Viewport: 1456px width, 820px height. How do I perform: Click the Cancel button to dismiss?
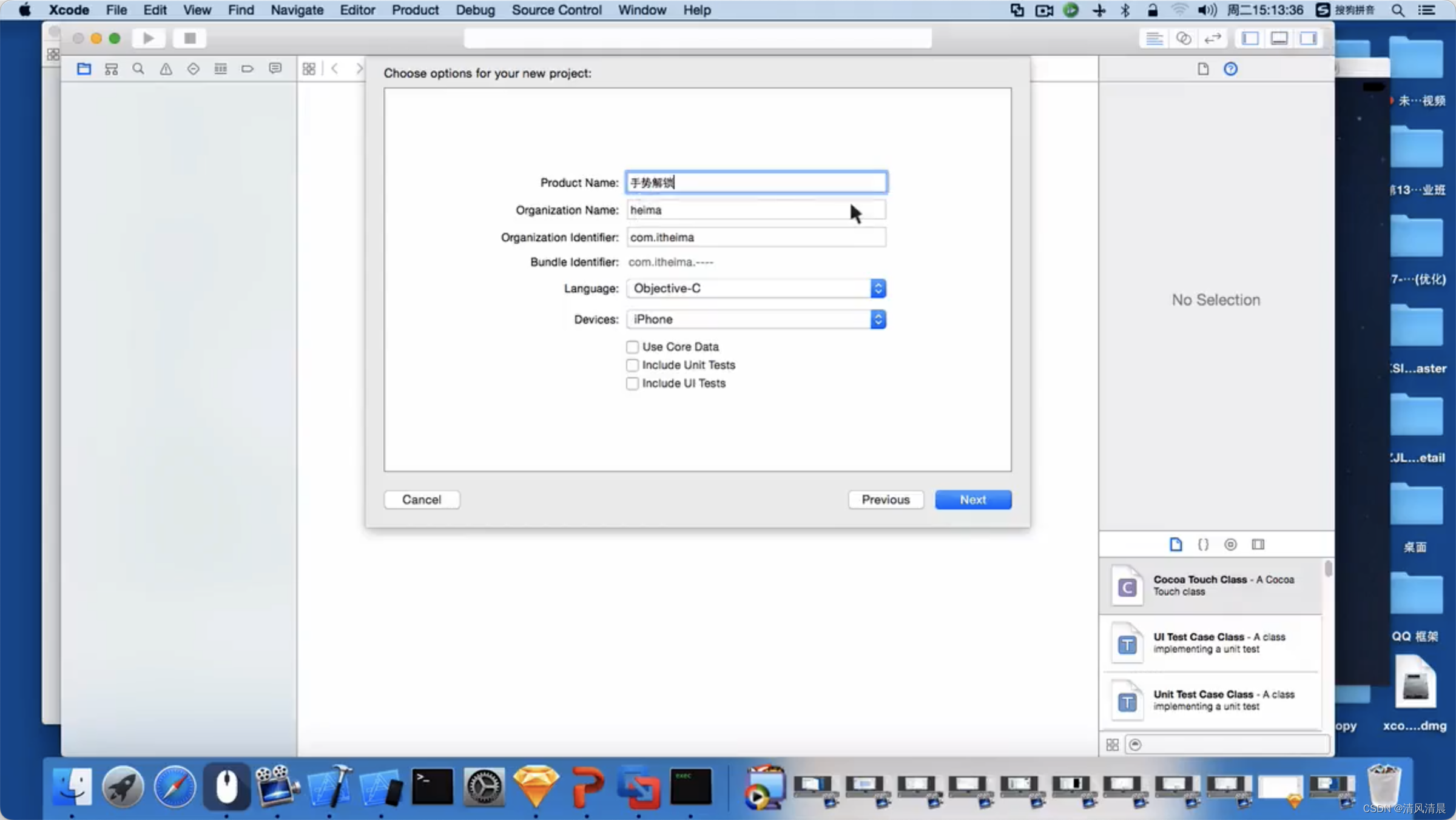(420, 499)
